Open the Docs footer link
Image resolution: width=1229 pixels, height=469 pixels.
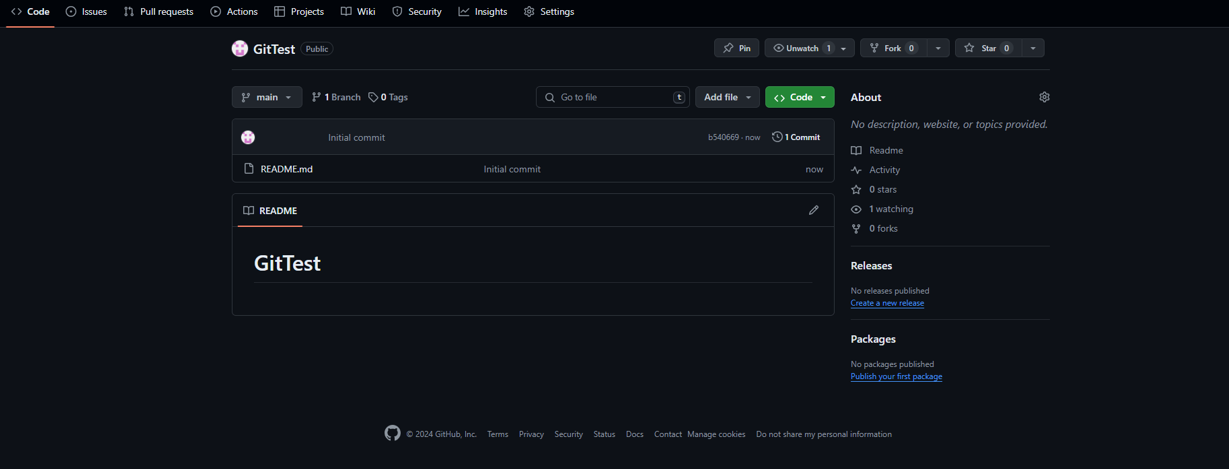click(x=635, y=434)
